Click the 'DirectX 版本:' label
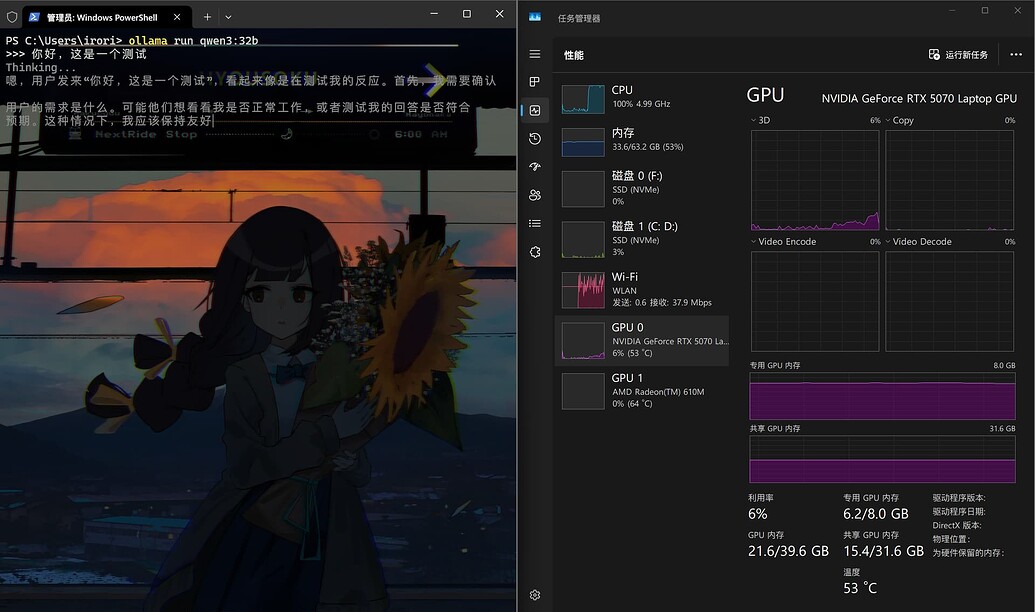 (x=957, y=526)
